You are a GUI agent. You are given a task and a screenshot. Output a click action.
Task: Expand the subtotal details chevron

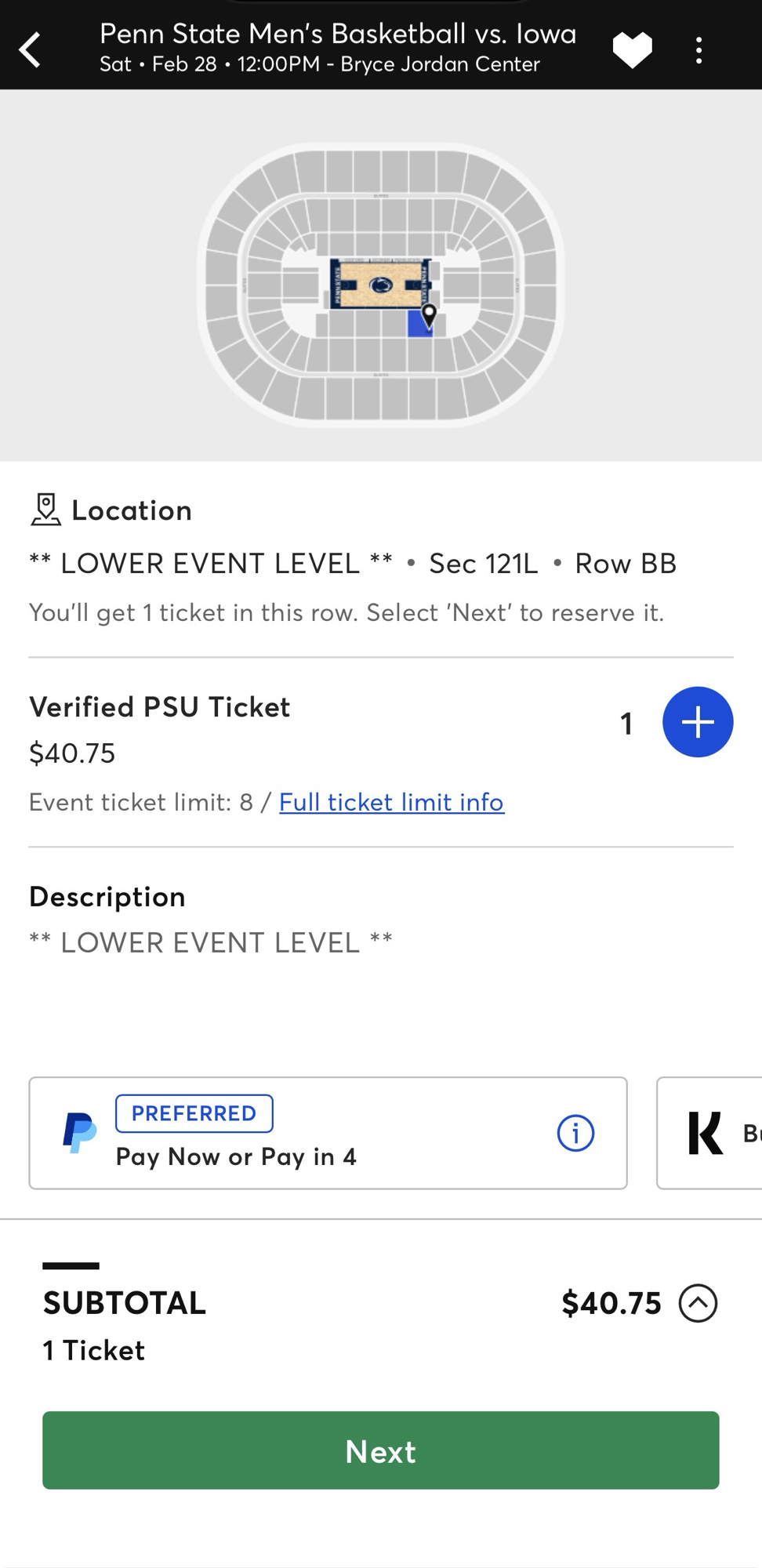coord(698,1303)
